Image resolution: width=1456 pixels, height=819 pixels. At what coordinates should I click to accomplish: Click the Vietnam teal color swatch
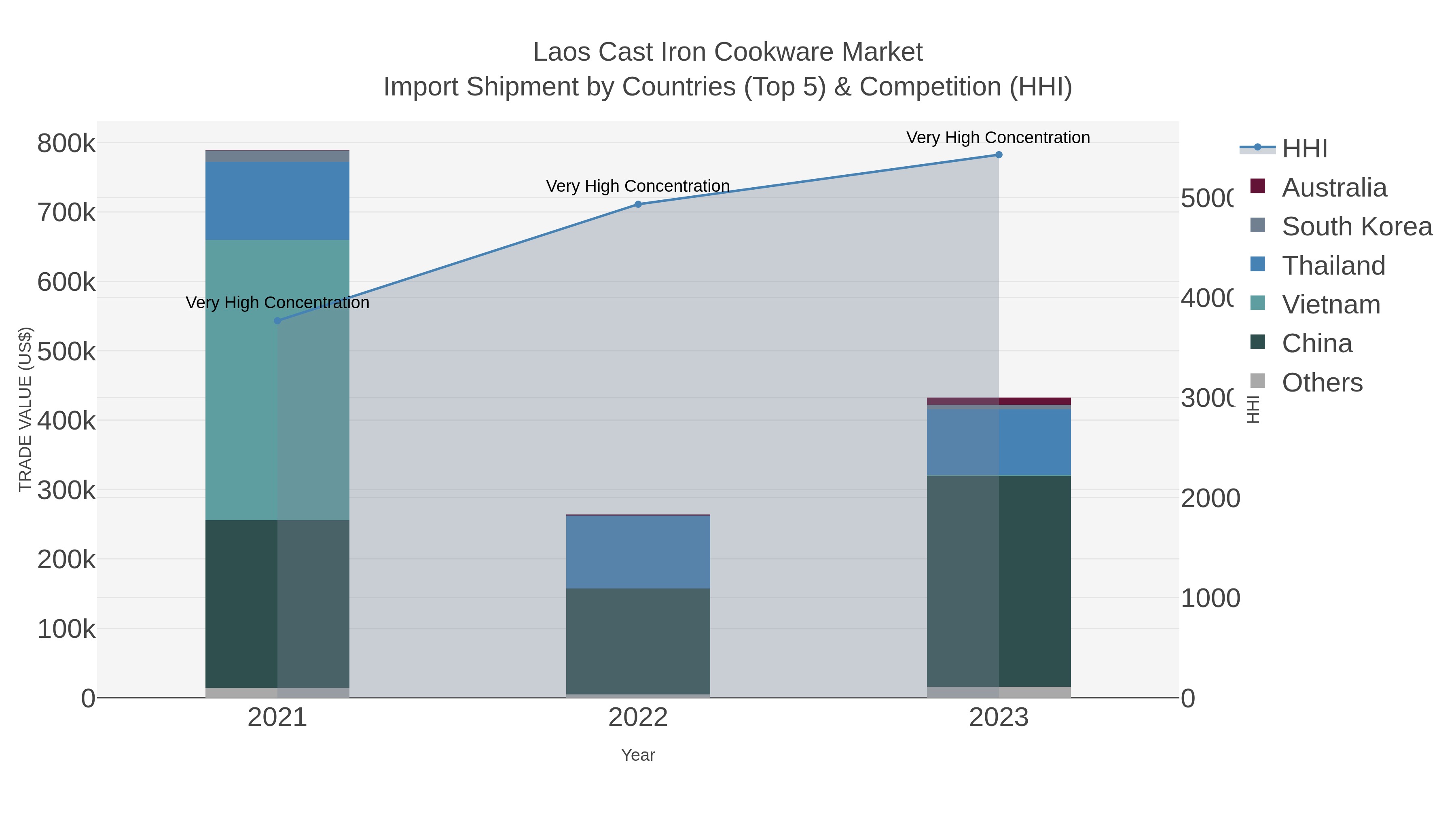1257,303
